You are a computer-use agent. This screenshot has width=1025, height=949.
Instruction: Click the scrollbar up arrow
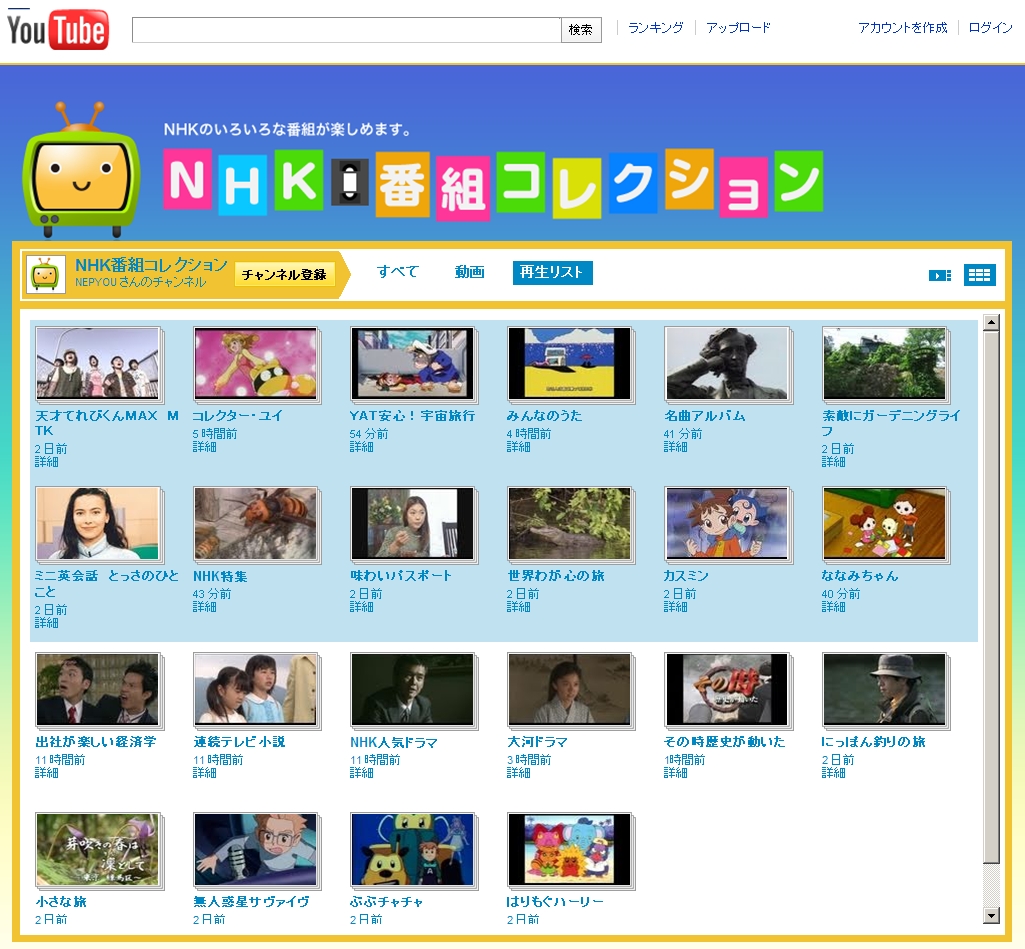pos(991,322)
